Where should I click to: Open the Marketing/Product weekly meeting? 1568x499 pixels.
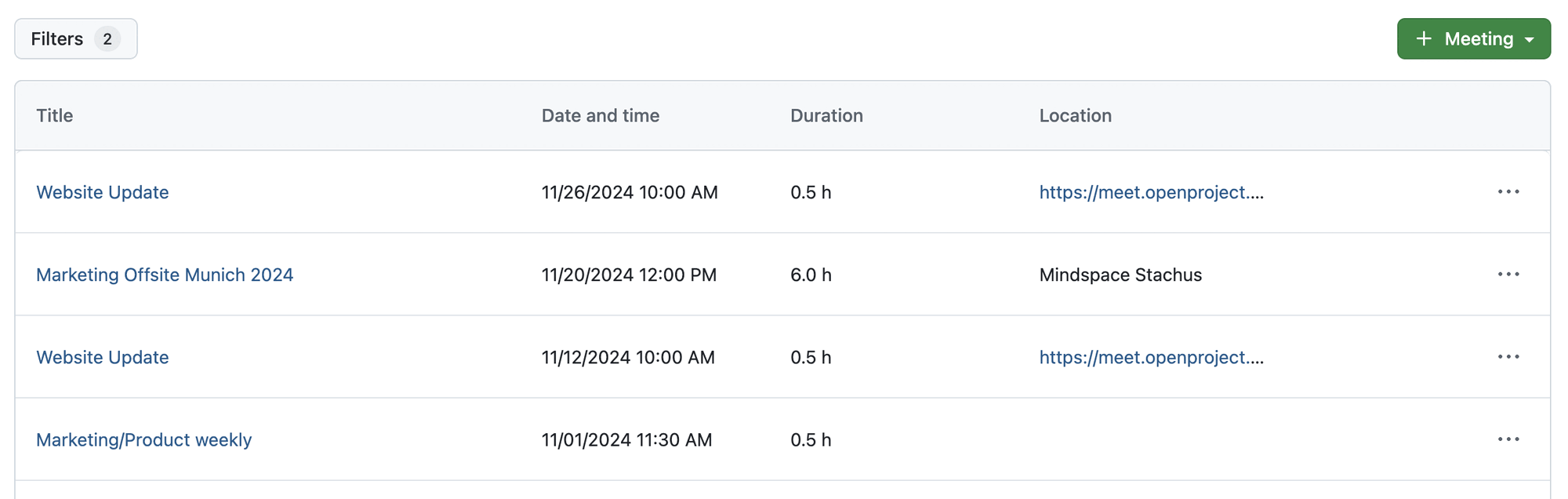pos(143,439)
